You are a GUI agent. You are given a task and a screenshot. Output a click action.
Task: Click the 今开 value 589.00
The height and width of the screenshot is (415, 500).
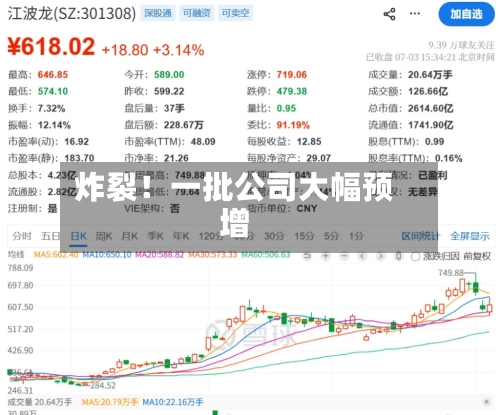[x=169, y=75]
